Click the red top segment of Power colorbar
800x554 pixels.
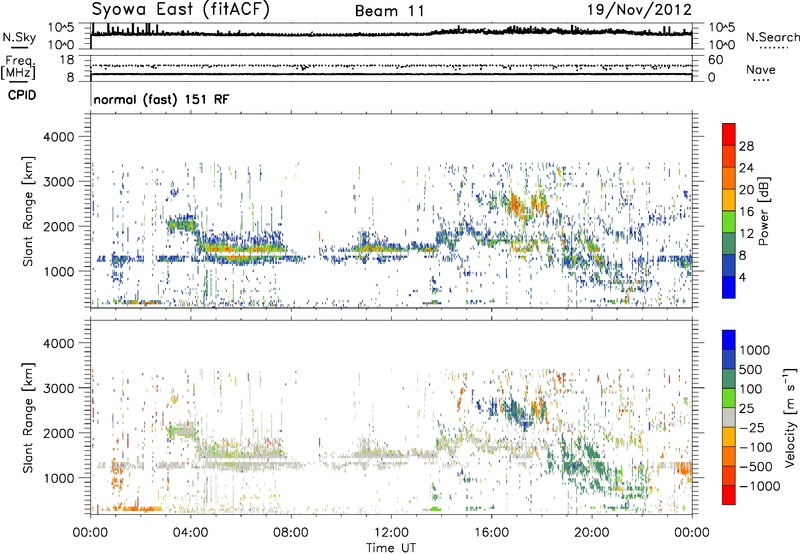coord(729,134)
